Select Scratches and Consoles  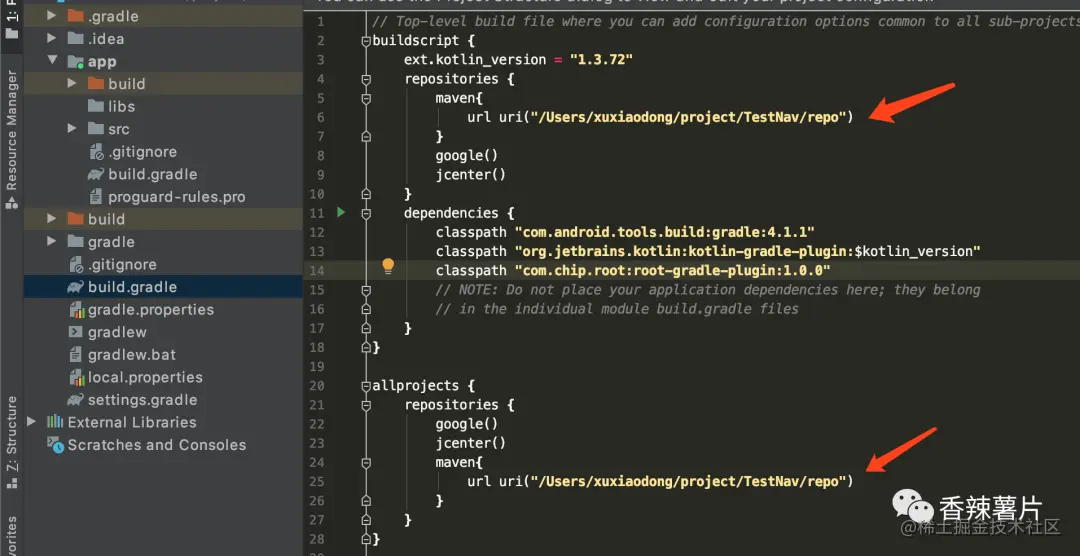(157, 445)
